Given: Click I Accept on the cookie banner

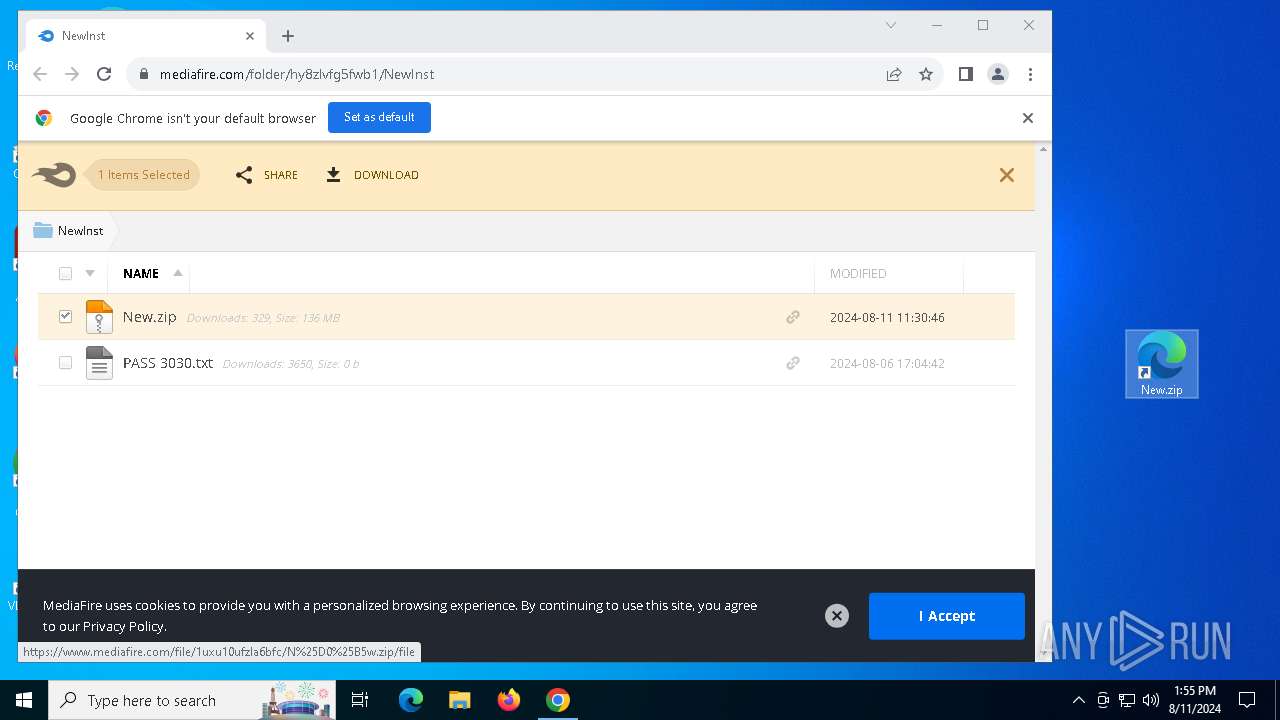Looking at the screenshot, I should coord(946,616).
